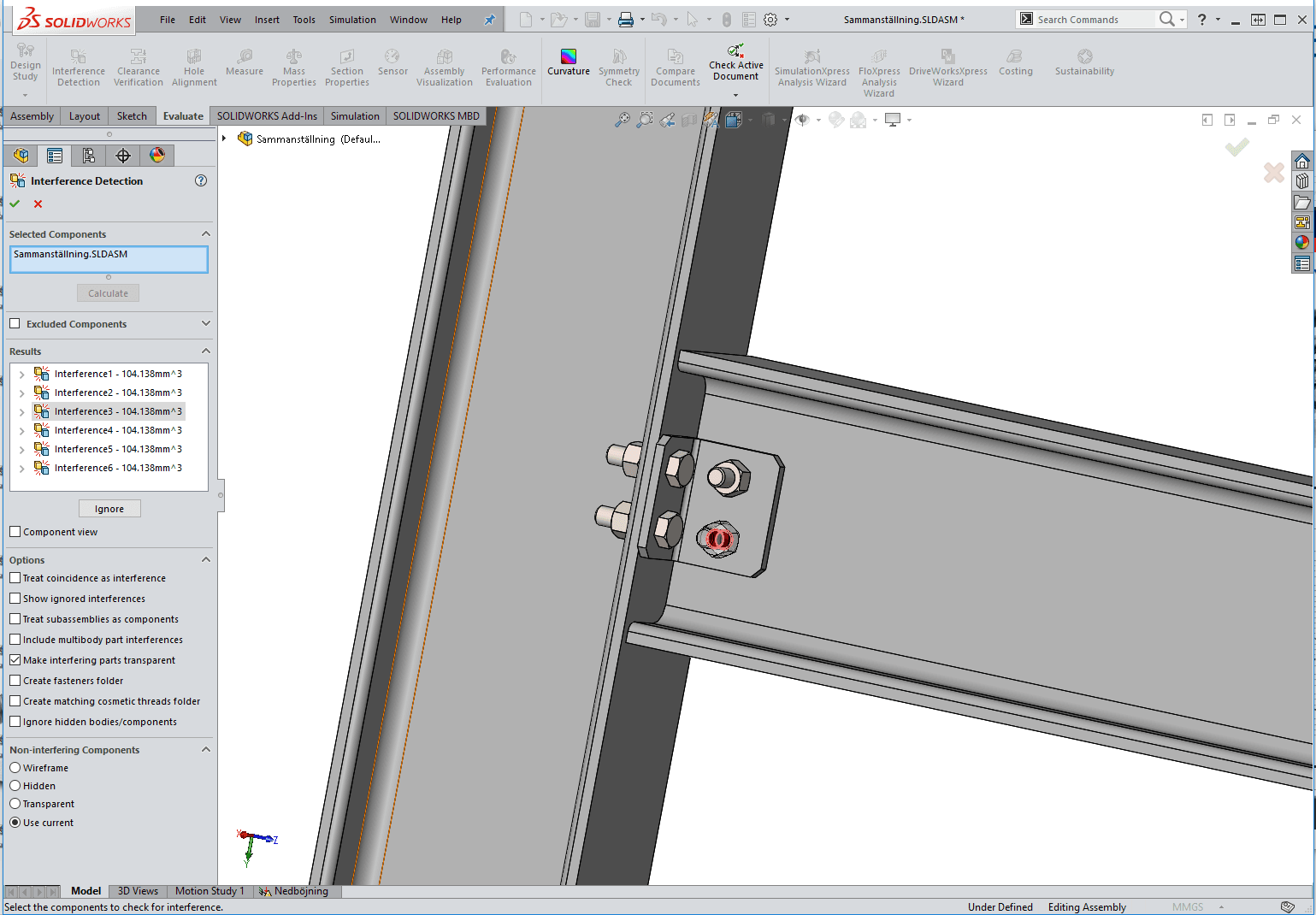This screenshot has width=1316, height=915.
Task: Expand the Interference1 result entry
Action: [x=21, y=375]
